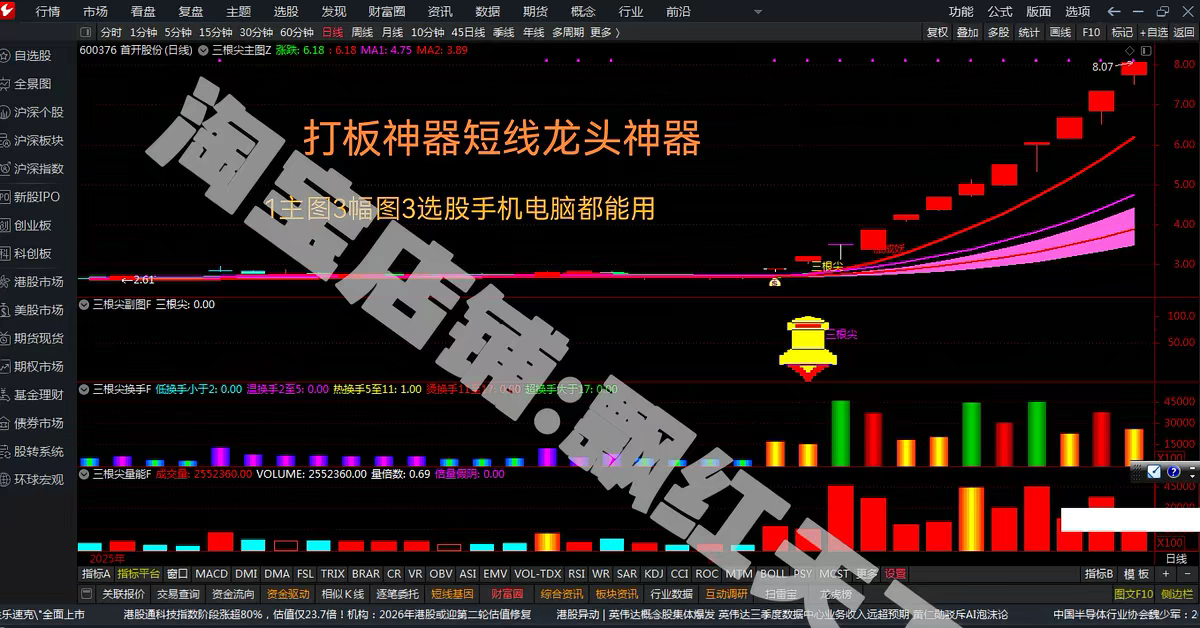Toggle 画线 drawing tools
Screen dimensions: 1200x628
1060,32
